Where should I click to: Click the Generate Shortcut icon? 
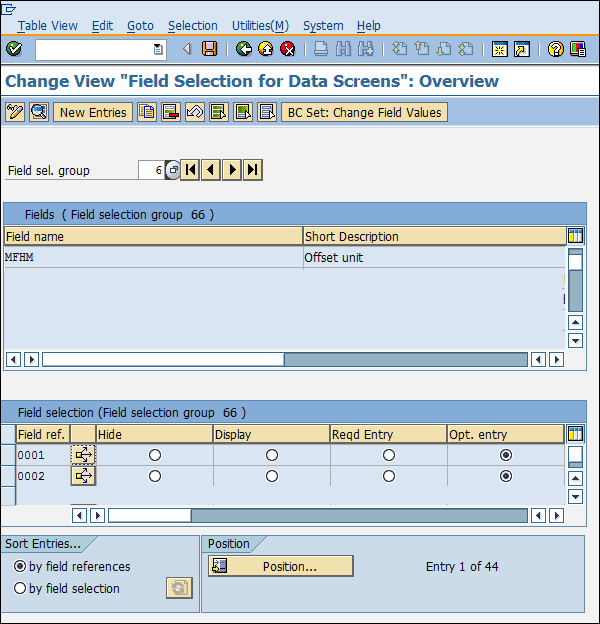[x=522, y=49]
